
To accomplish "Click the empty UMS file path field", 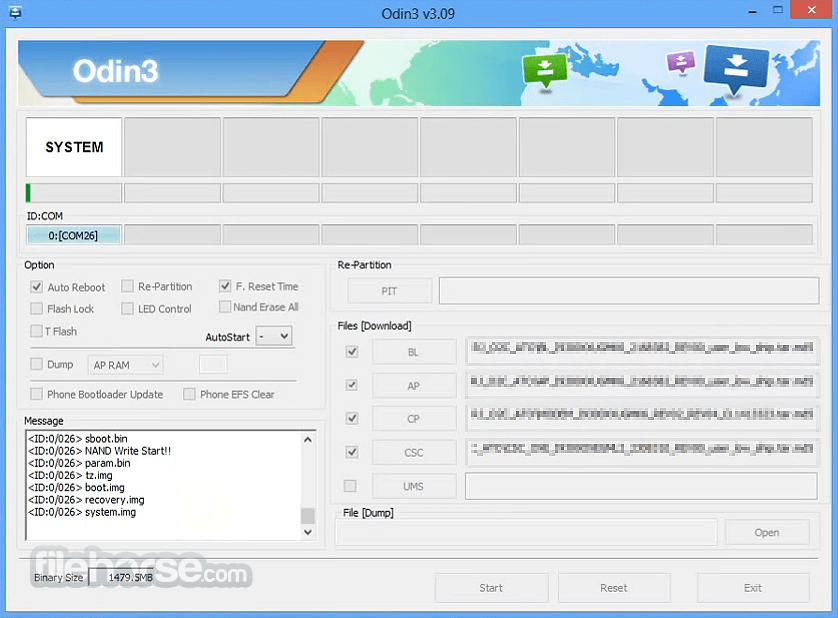I will point(641,486).
